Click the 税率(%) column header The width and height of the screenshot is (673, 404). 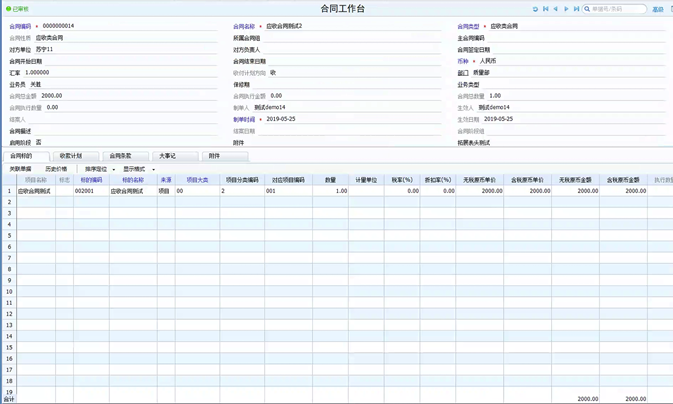click(402, 180)
